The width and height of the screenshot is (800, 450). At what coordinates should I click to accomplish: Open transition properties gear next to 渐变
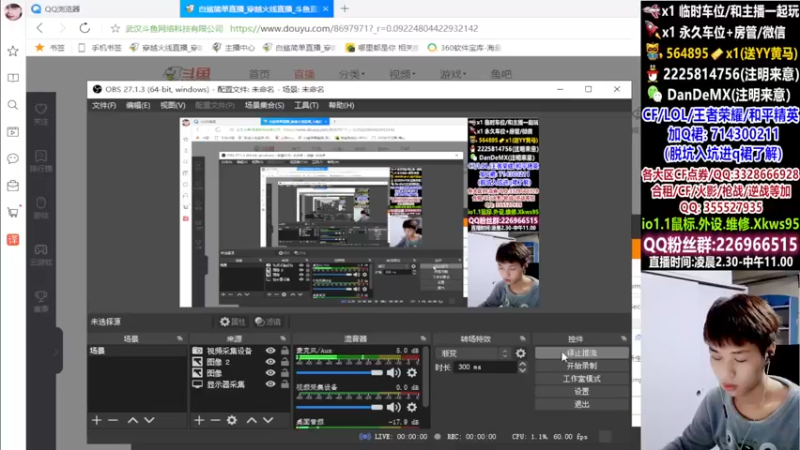520,353
